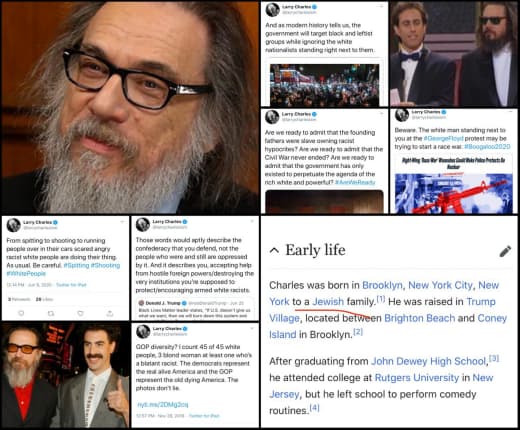Open the #WhitePeople hashtag
This screenshot has height=430, width=520.
[26, 274]
